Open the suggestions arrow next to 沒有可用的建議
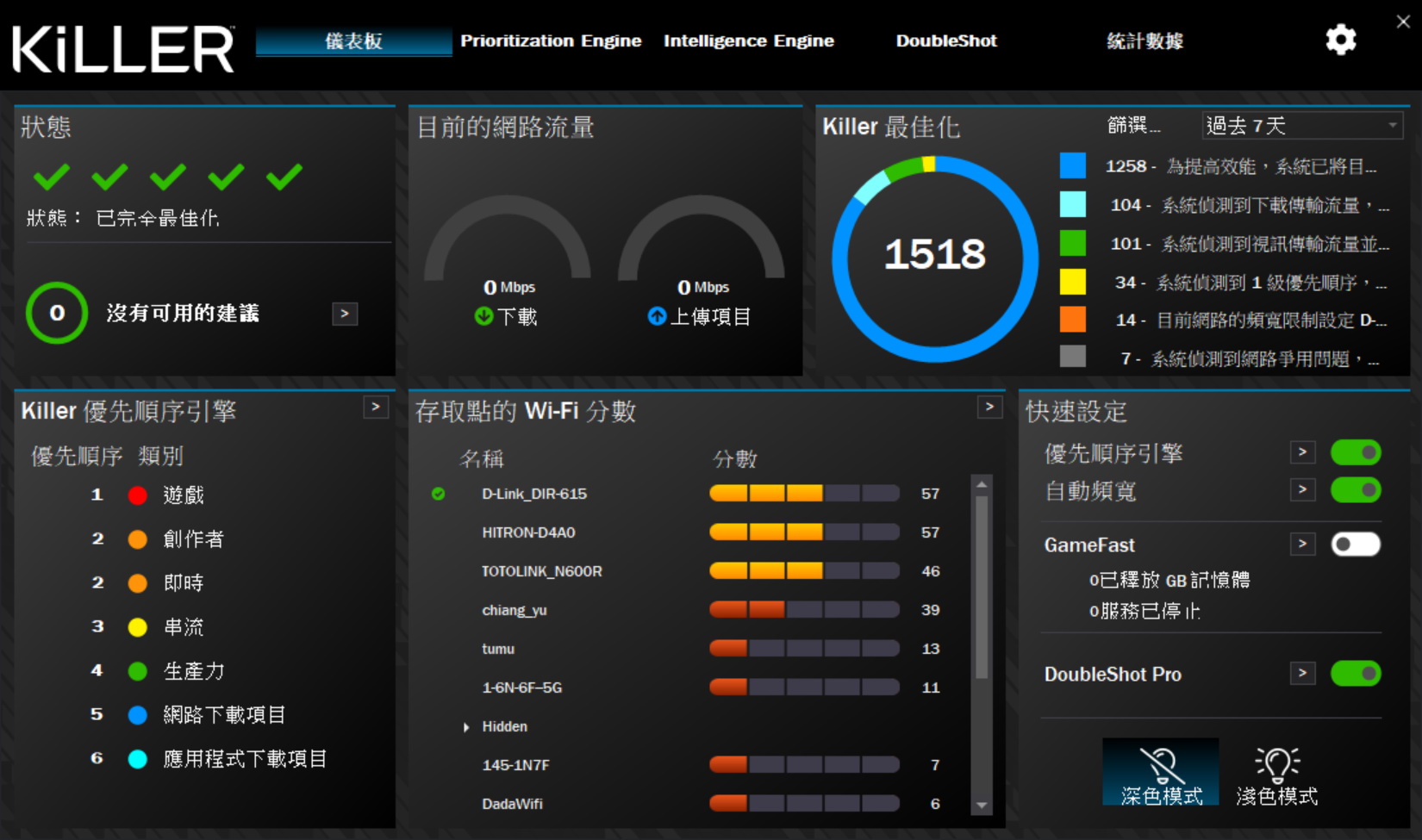This screenshot has width=1422, height=840. 345,314
